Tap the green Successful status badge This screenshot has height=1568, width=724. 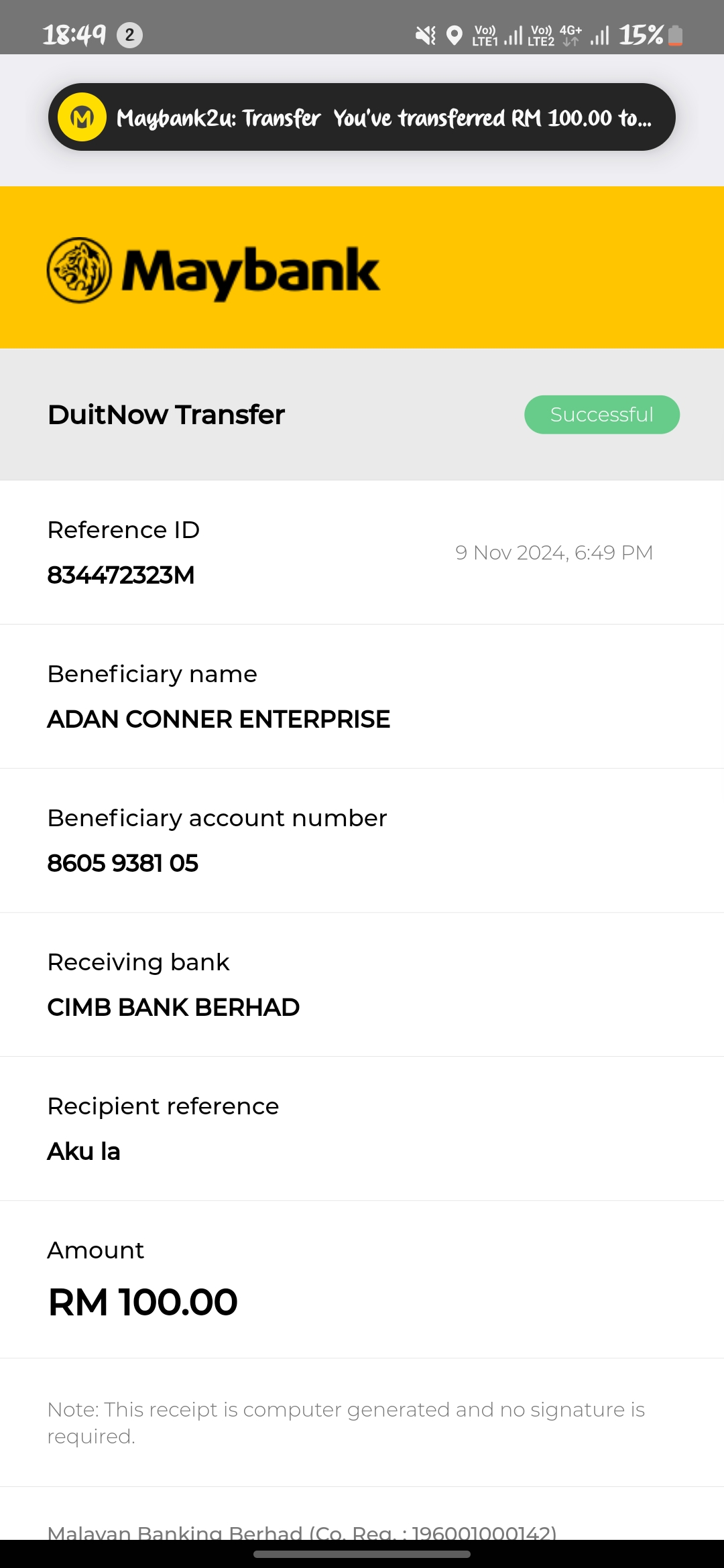601,415
